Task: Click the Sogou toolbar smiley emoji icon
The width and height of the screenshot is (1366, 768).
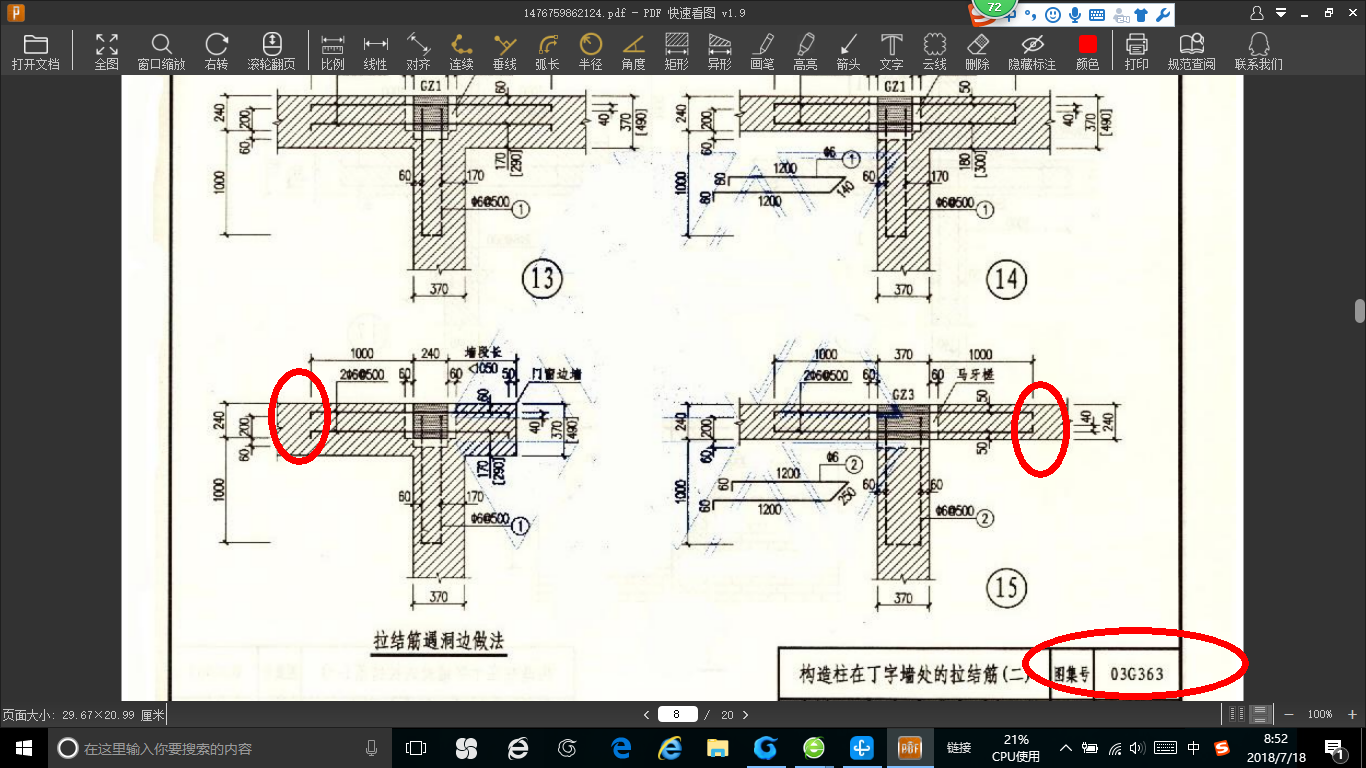Action: (x=1053, y=15)
